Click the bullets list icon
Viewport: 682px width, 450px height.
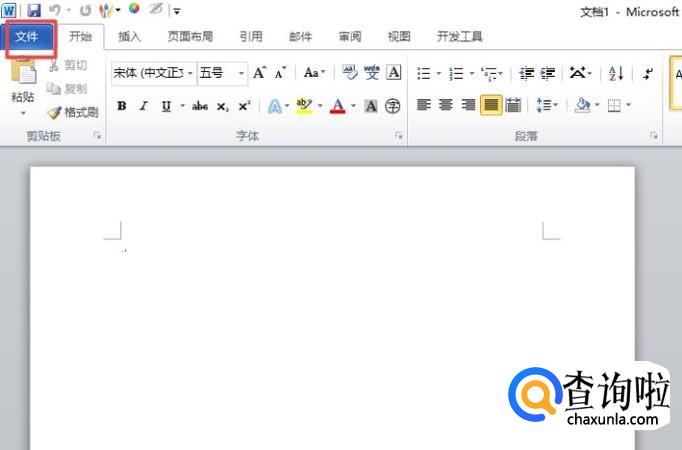click(x=424, y=73)
